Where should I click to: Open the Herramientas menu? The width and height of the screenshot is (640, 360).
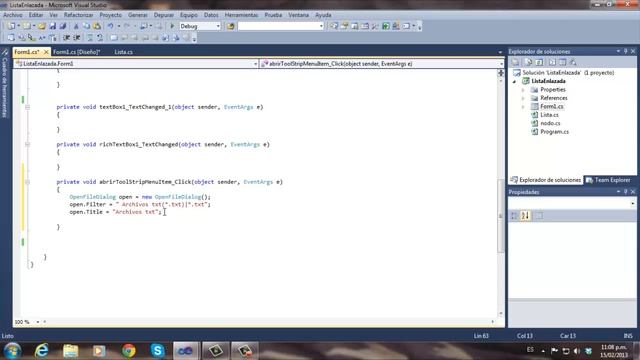pyautogui.click(x=241, y=15)
